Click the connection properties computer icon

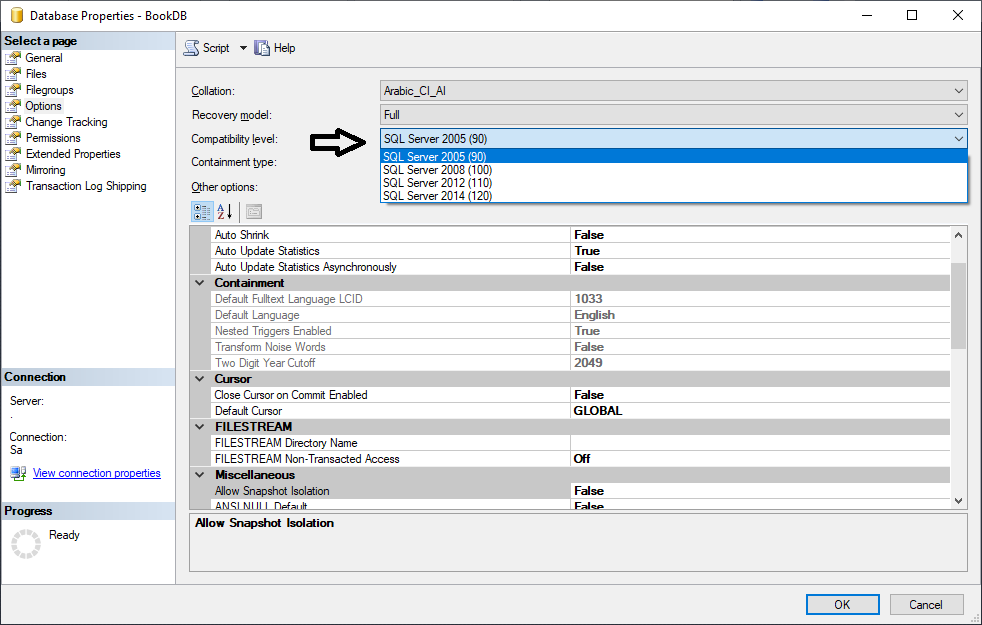point(18,473)
